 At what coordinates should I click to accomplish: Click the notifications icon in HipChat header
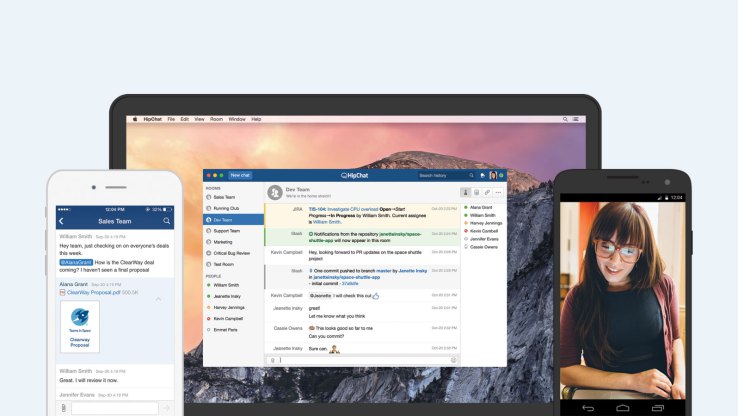pos(482,176)
